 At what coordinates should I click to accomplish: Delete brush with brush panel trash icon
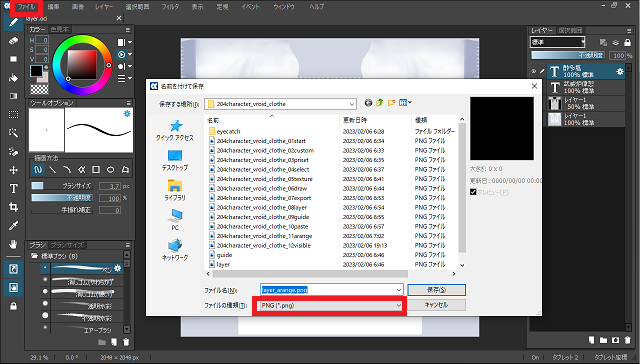pyautogui.click(x=127, y=342)
